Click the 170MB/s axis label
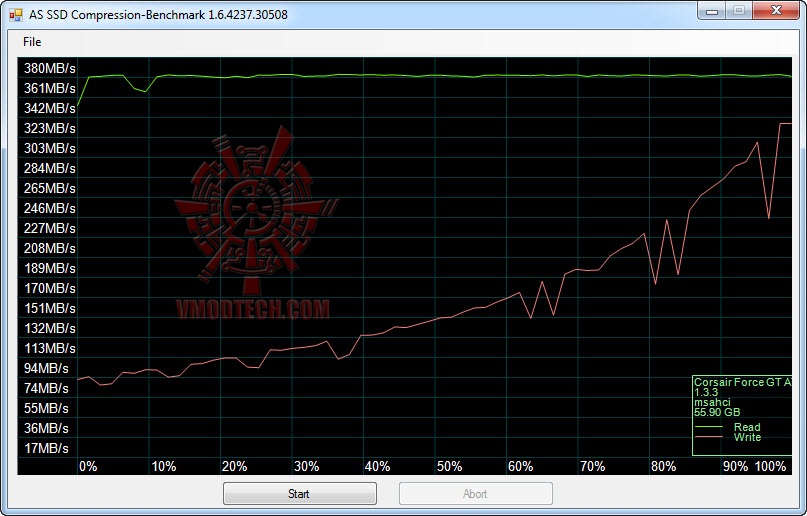 49,289
